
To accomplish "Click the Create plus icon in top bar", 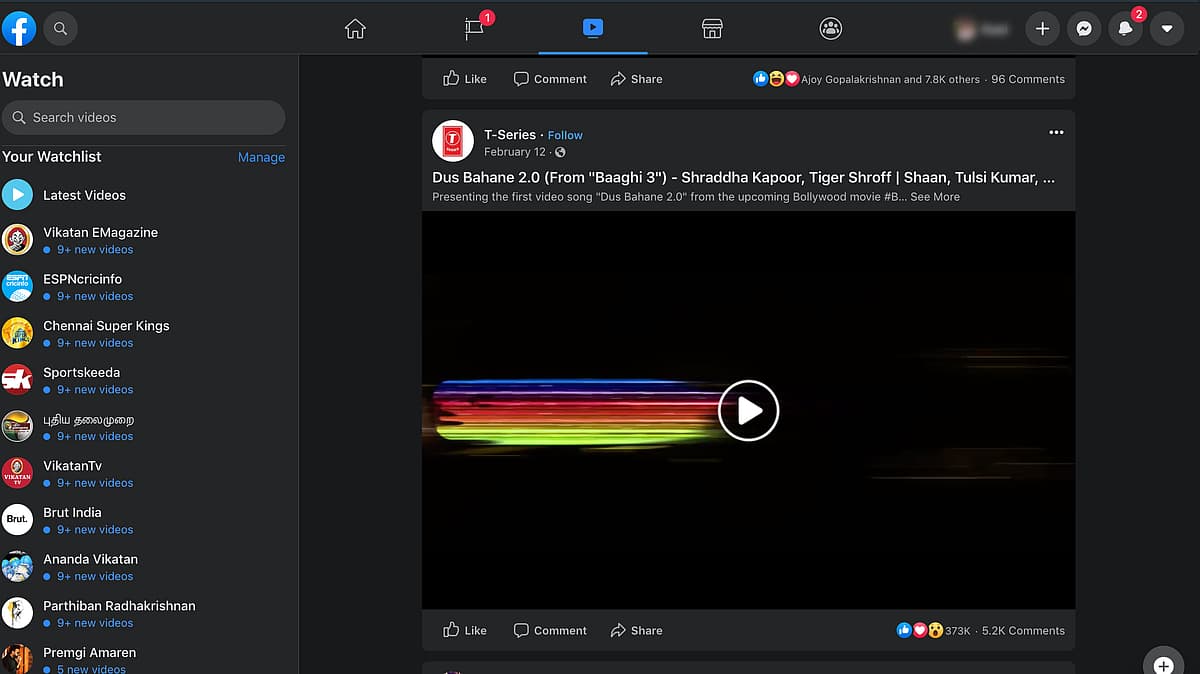I will click(1043, 28).
